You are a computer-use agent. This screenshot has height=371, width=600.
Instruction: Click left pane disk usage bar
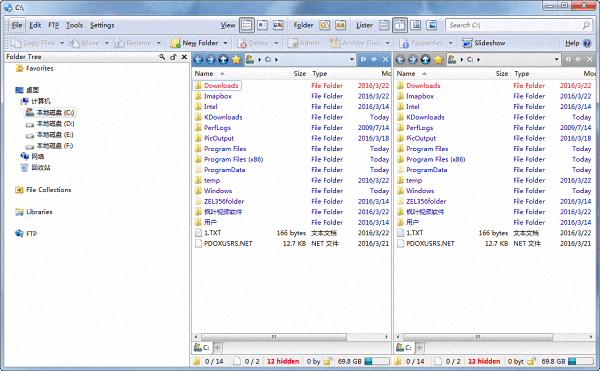(377, 361)
